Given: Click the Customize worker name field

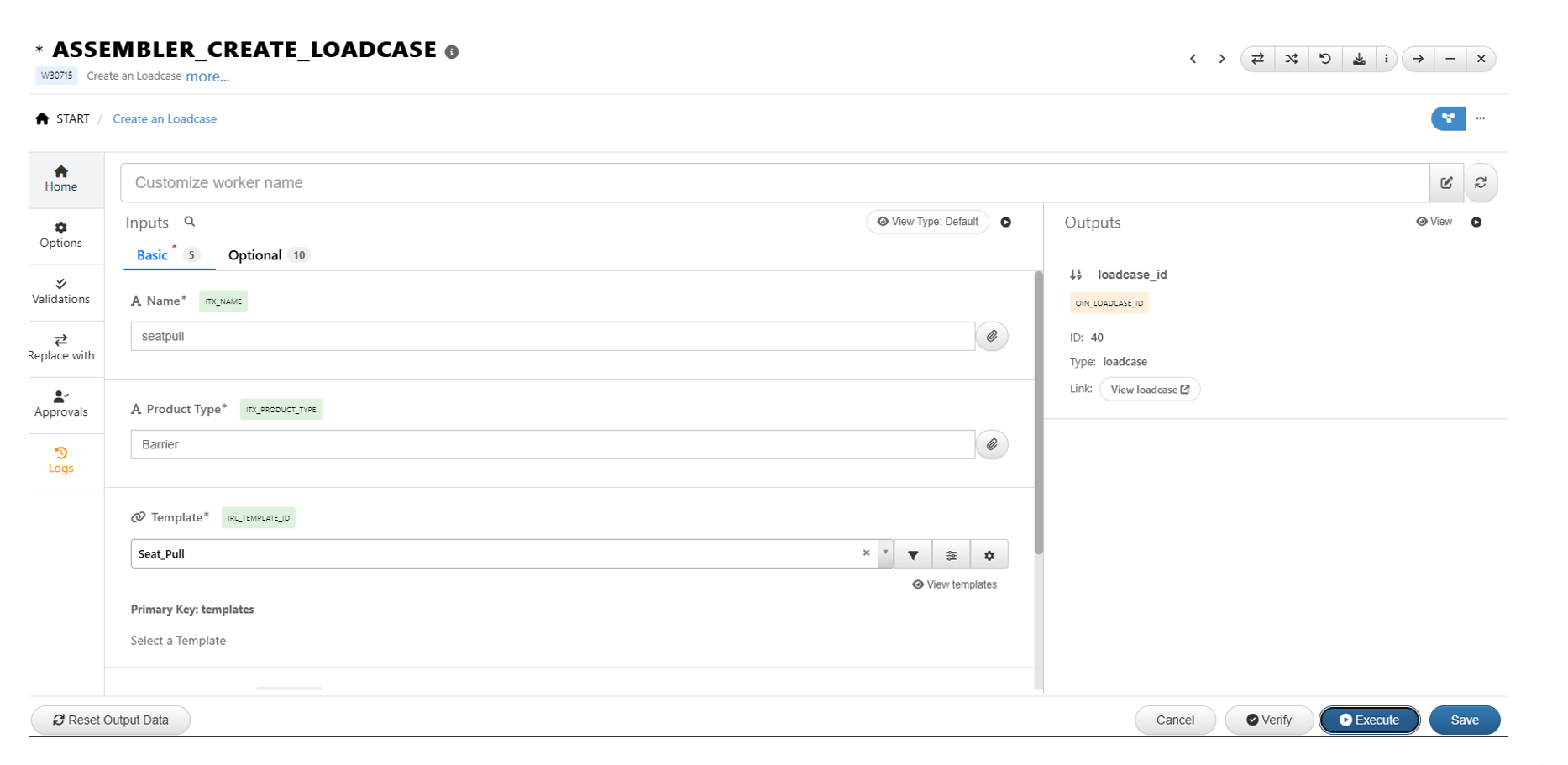Looking at the screenshot, I should pos(773,183).
